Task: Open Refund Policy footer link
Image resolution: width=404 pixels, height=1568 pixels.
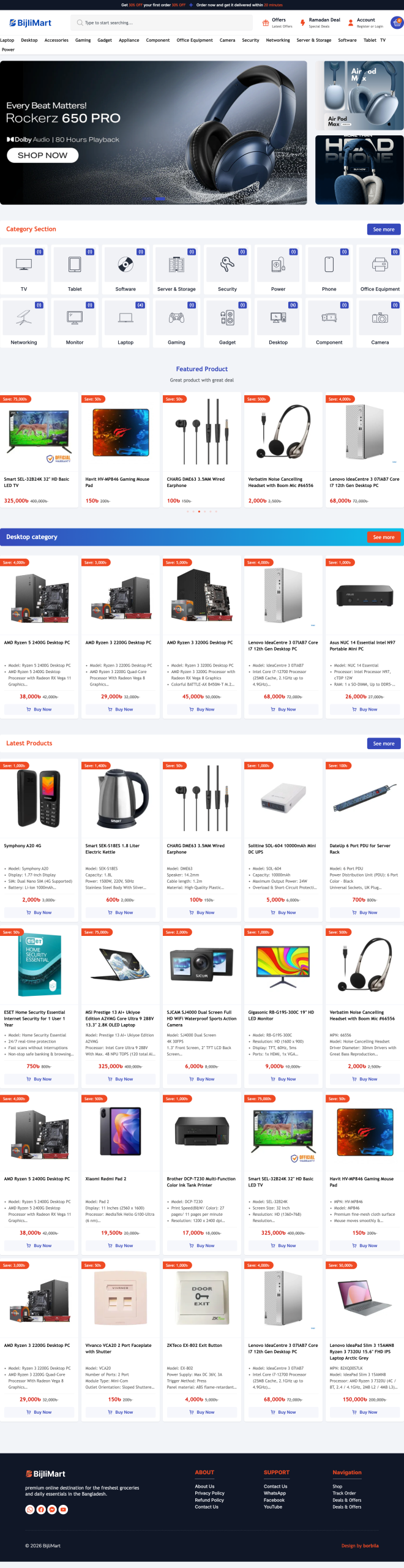Action: point(209,1500)
